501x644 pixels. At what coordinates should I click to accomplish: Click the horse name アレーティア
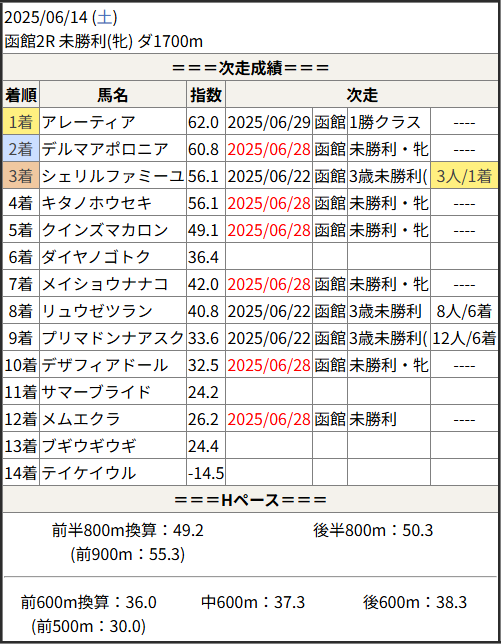88,122
